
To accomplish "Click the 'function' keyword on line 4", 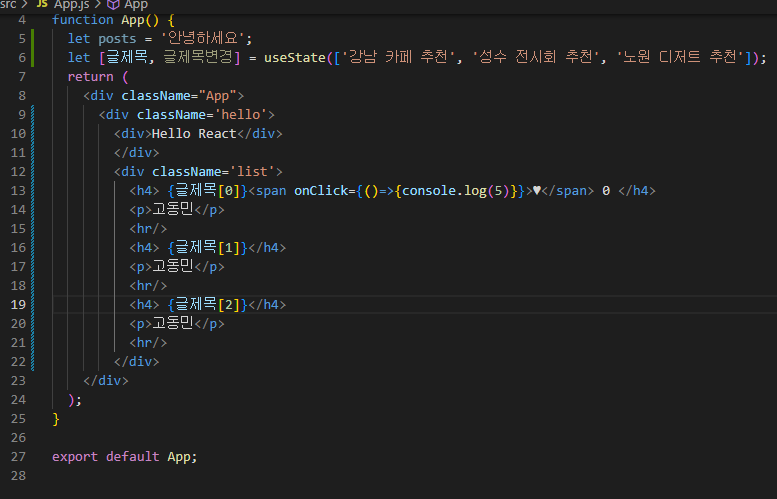I will [x=83, y=20].
